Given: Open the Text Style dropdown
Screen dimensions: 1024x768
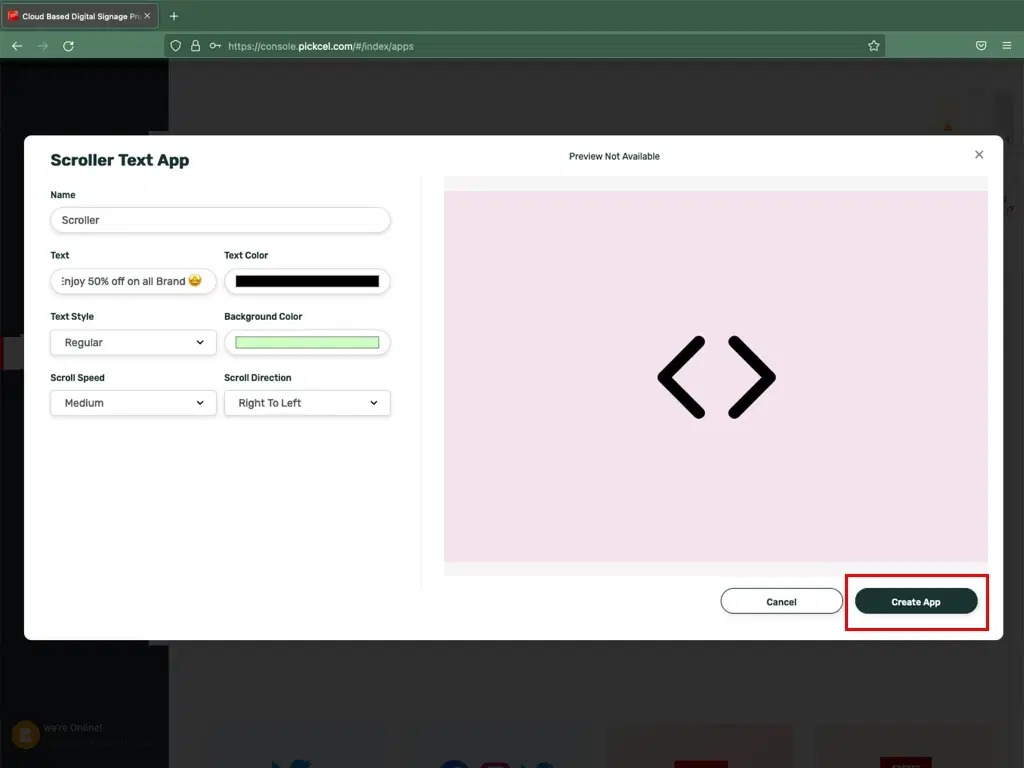Looking at the screenshot, I should tap(132, 342).
